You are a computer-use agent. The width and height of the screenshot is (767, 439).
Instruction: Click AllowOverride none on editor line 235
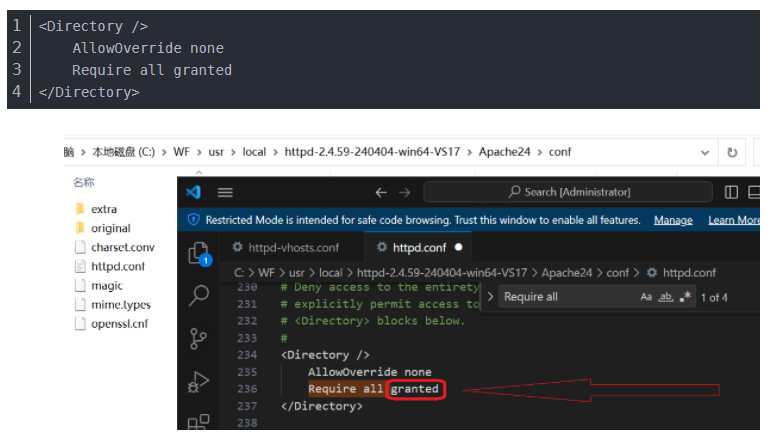click(369, 372)
